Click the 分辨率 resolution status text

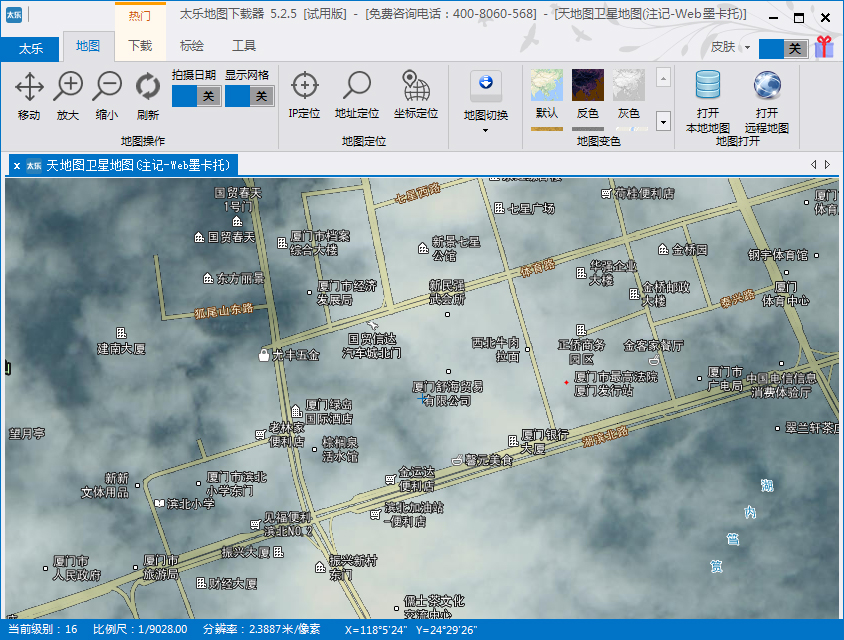tap(261, 629)
